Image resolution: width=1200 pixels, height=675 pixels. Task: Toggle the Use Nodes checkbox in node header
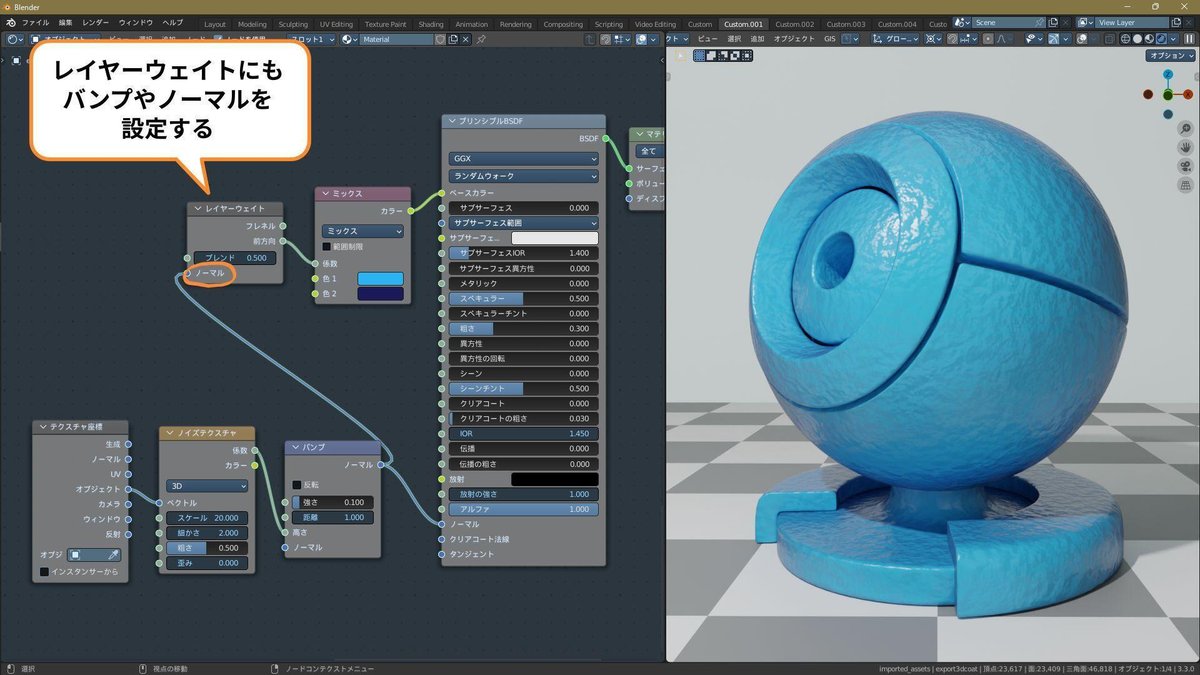point(218,39)
